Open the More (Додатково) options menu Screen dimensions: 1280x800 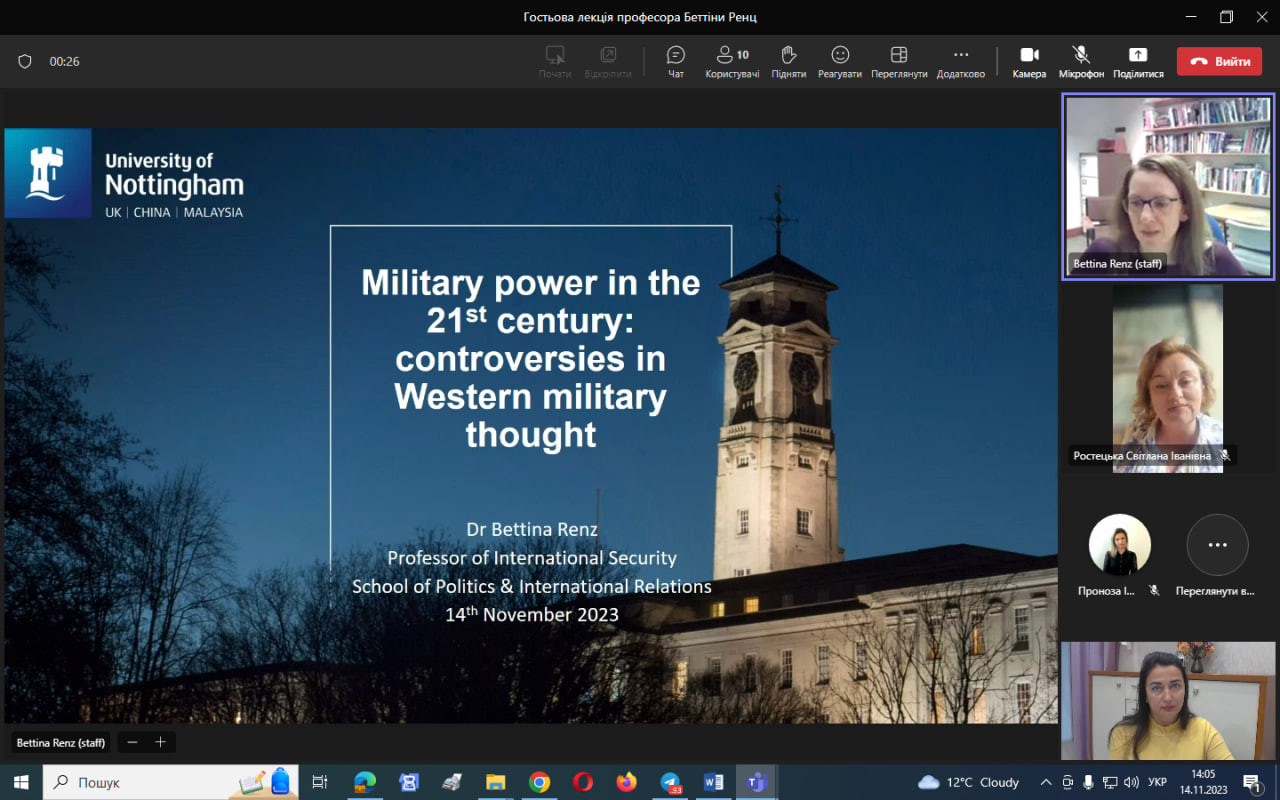tap(960, 61)
